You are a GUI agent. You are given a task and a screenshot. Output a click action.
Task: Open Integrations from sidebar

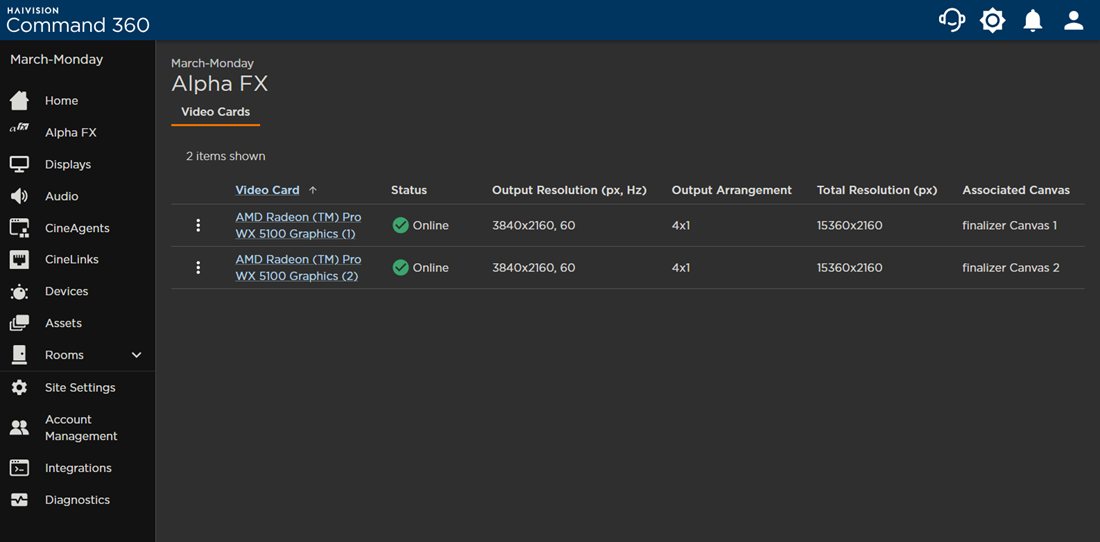[78, 468]
